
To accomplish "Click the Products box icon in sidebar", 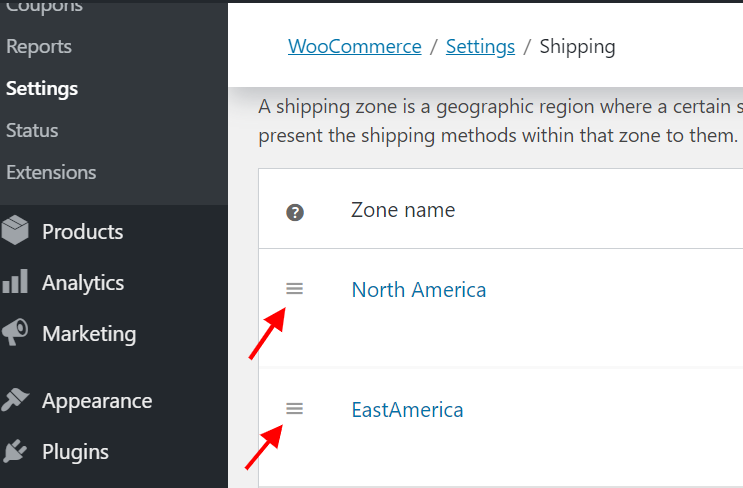I will (15, 231).
